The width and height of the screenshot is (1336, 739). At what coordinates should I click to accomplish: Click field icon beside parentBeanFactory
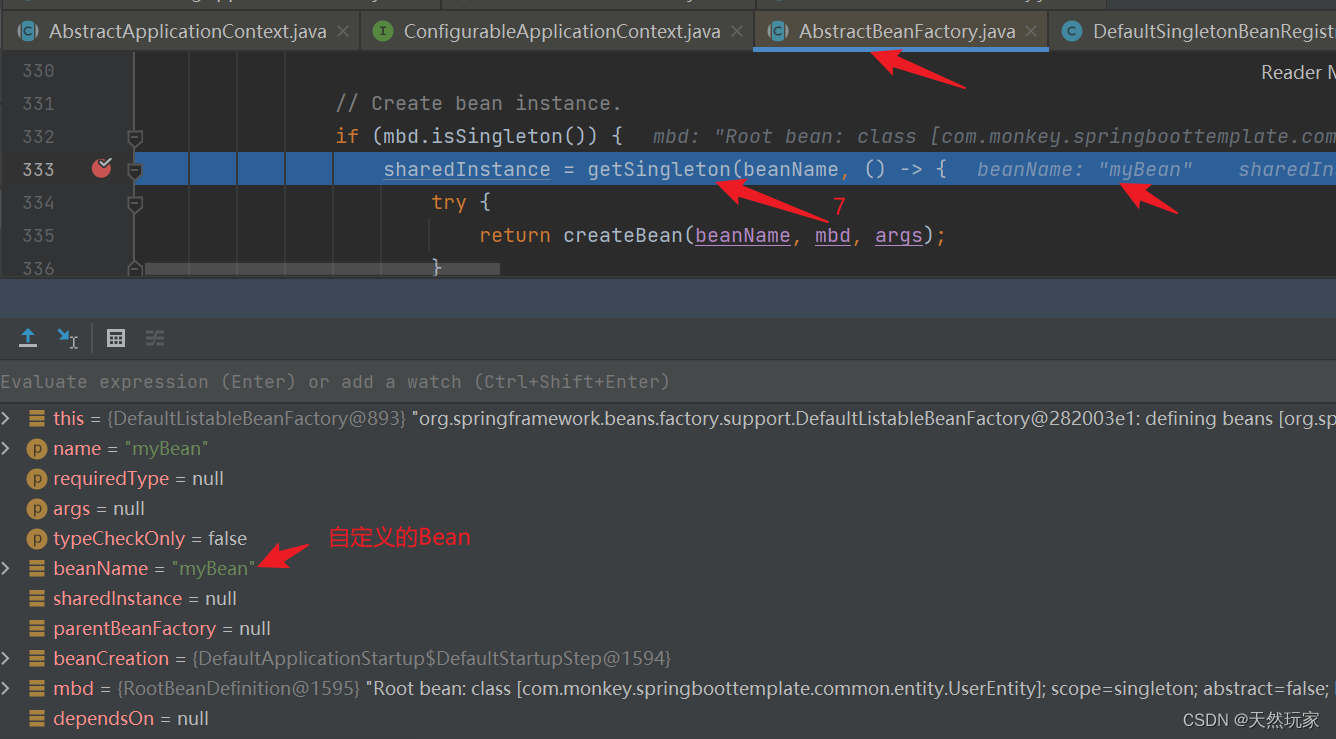click(x=37, y=628)
